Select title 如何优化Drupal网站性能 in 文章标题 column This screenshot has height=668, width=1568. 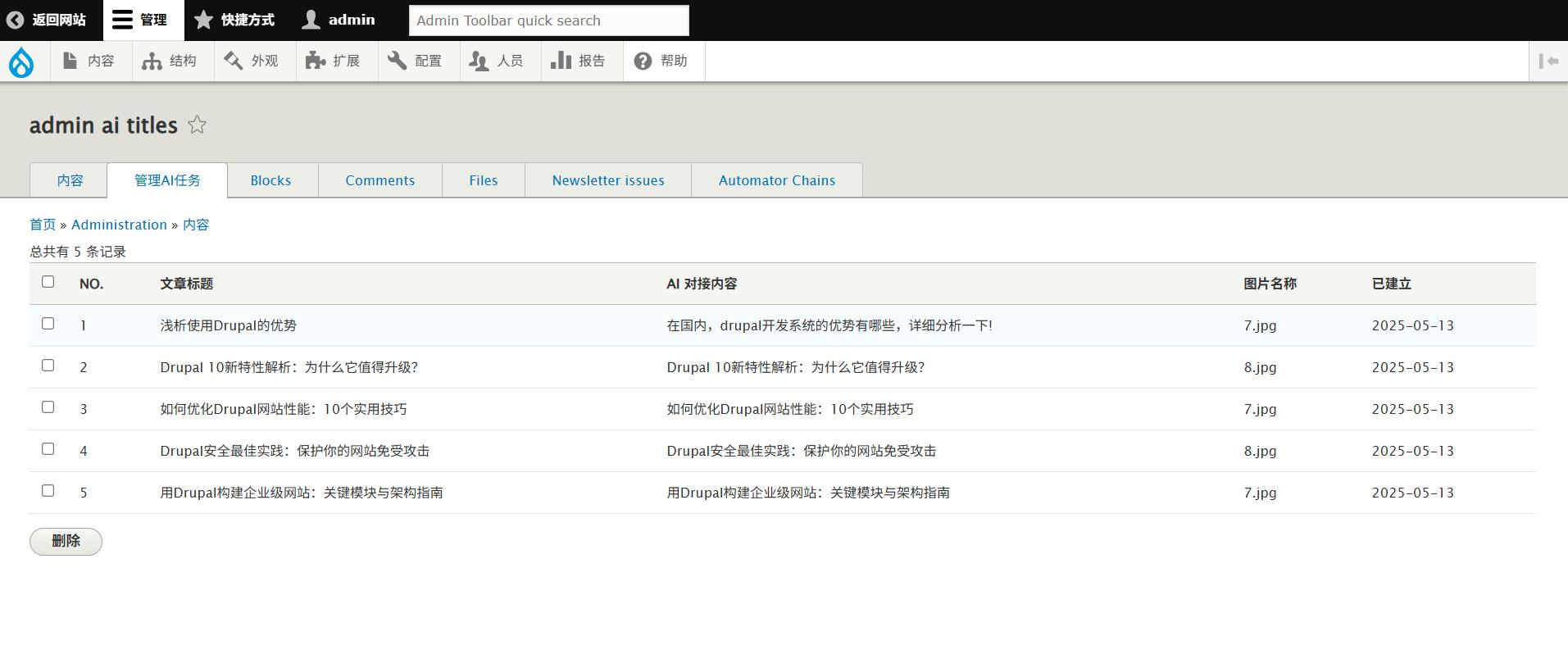click(x=283, y=409)
